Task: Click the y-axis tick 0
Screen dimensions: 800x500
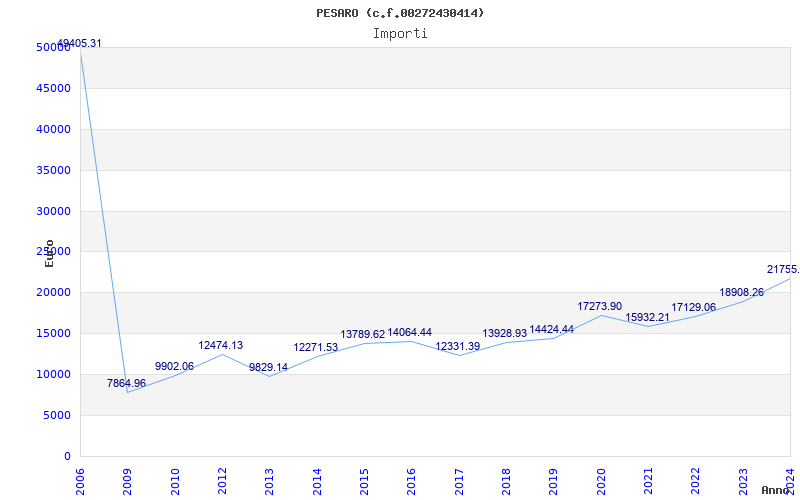Action: tap(67, 456)
